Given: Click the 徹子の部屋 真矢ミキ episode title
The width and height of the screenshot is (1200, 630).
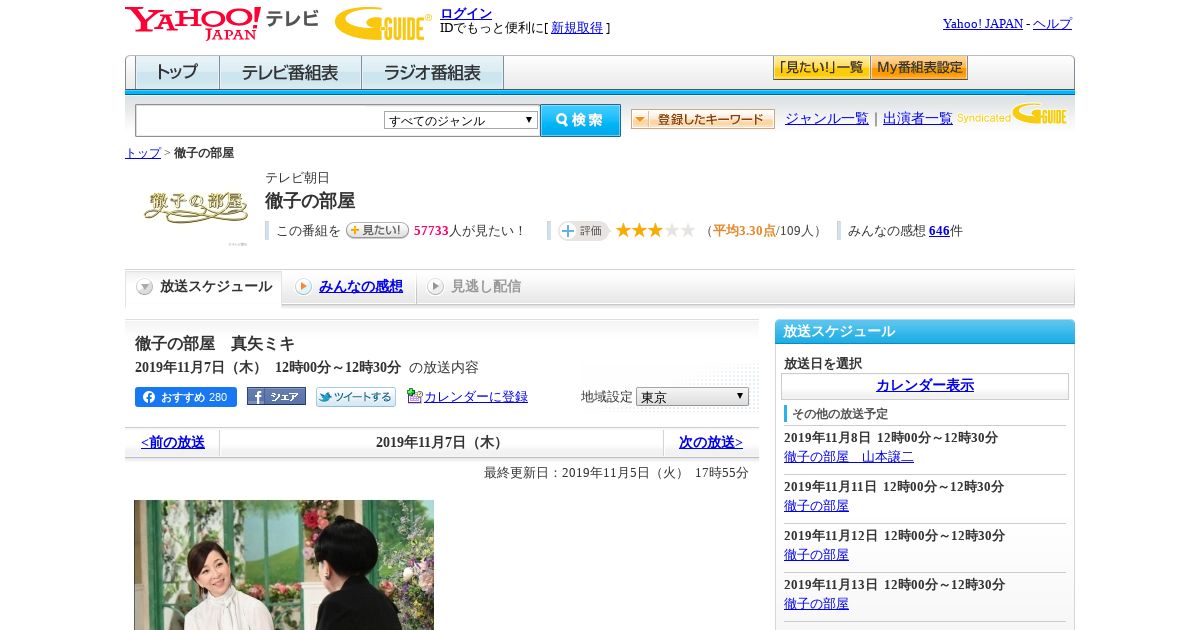Looking at the screenshot, I should (x=215, y=344).
